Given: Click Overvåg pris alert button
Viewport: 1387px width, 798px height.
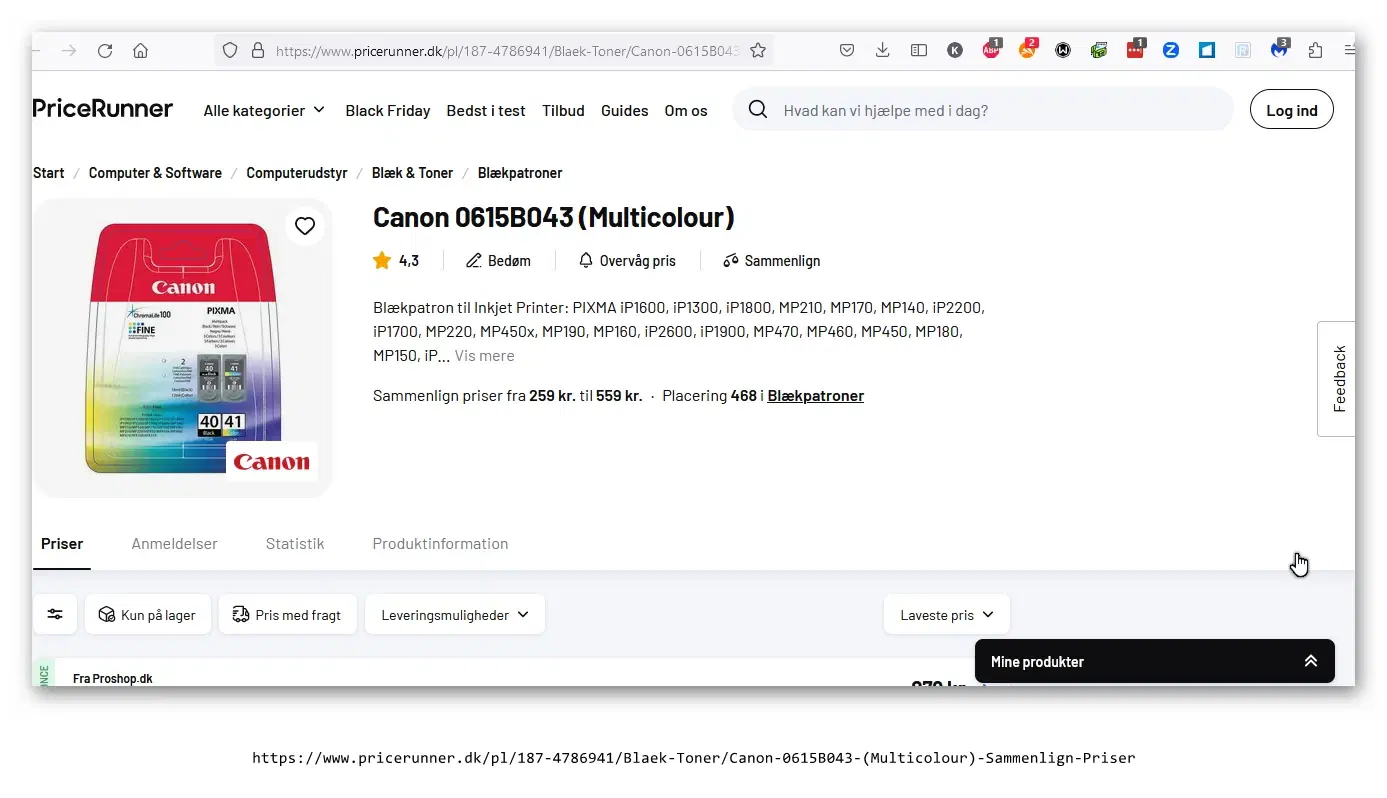Looking at the screenshot, I should (627, 261).
